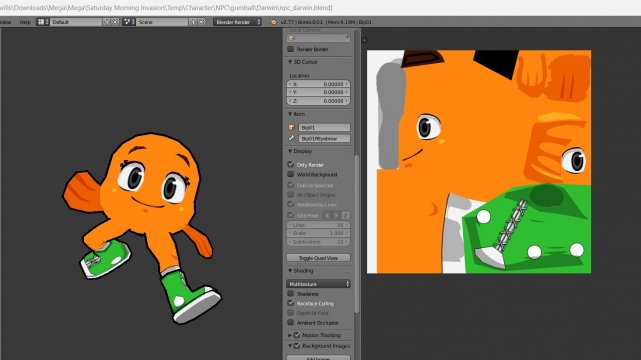Viewport: 641px width, 360px height.
Task: Collapse the Item panel
Action: (x=290, y=114)
